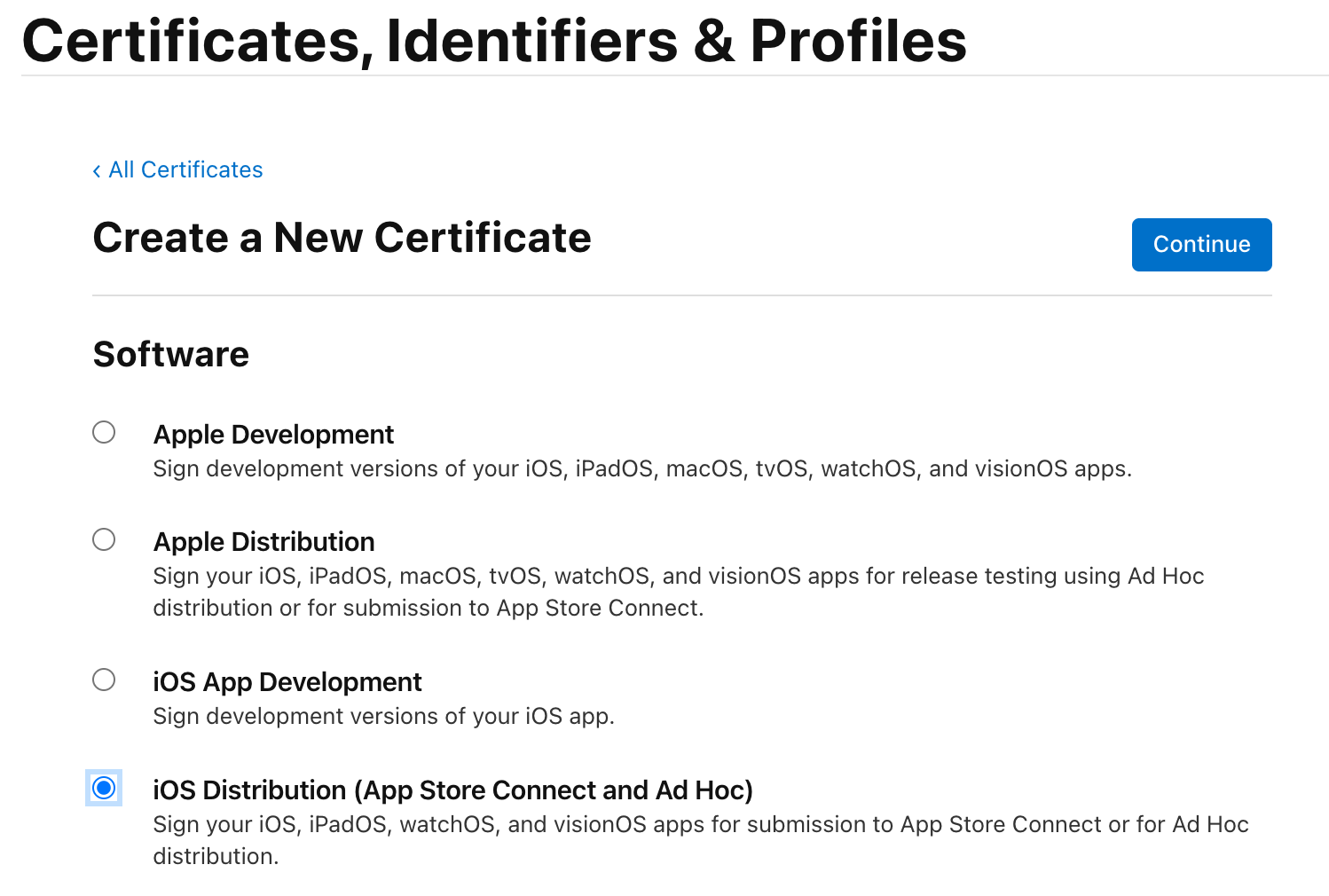The width and height of the screenshot is (1329, 896).
Task: Click the 'Create a New Certificate' heading
Action: click(x=342, y=238)
